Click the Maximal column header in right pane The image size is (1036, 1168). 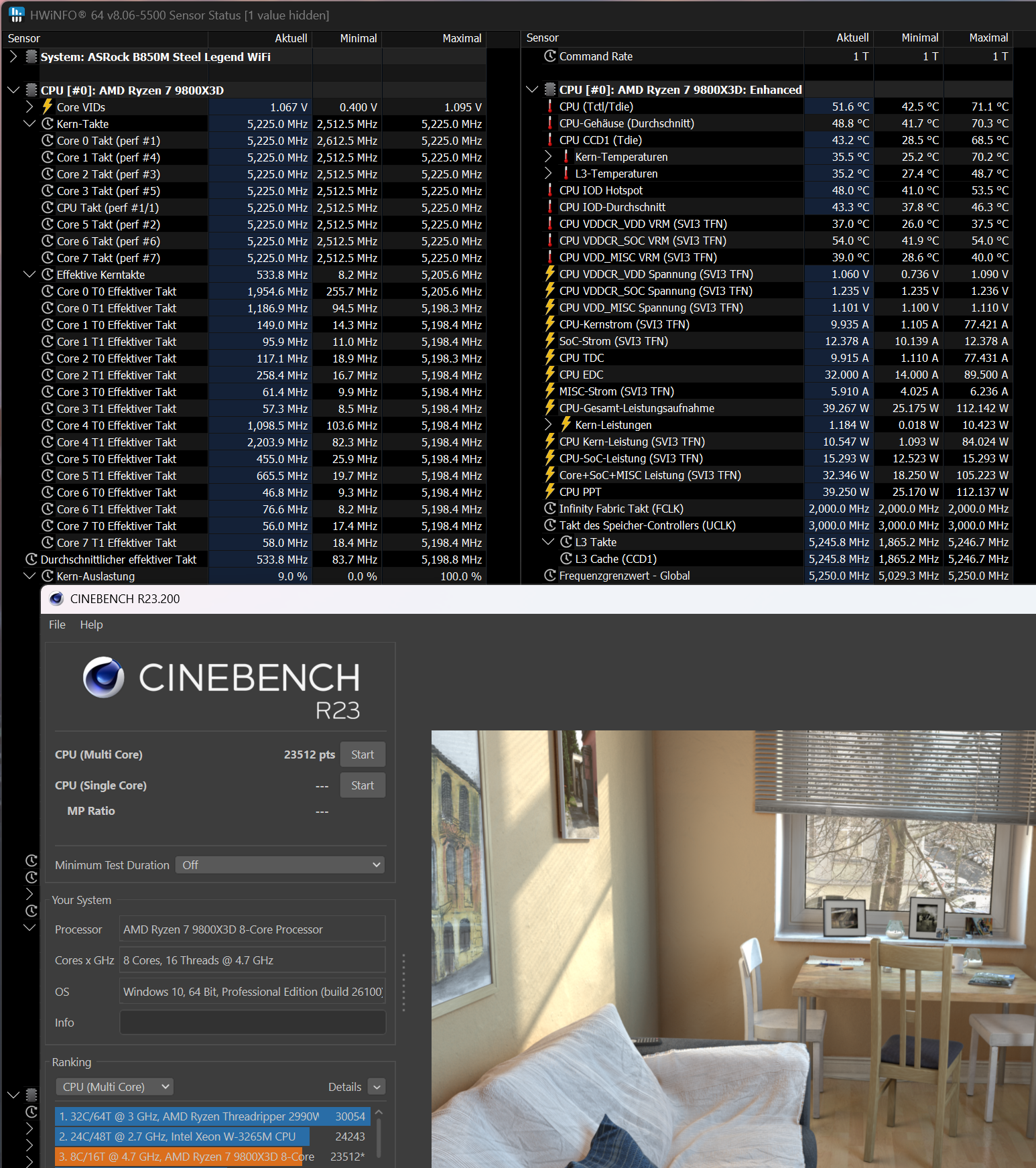coord(978,38)
